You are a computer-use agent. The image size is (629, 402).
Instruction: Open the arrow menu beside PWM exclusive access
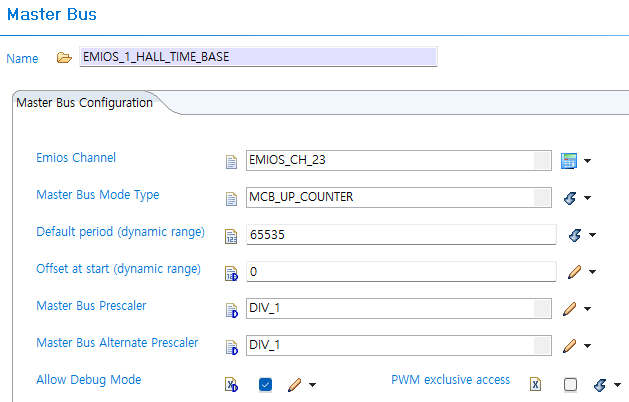coord(617,385)
